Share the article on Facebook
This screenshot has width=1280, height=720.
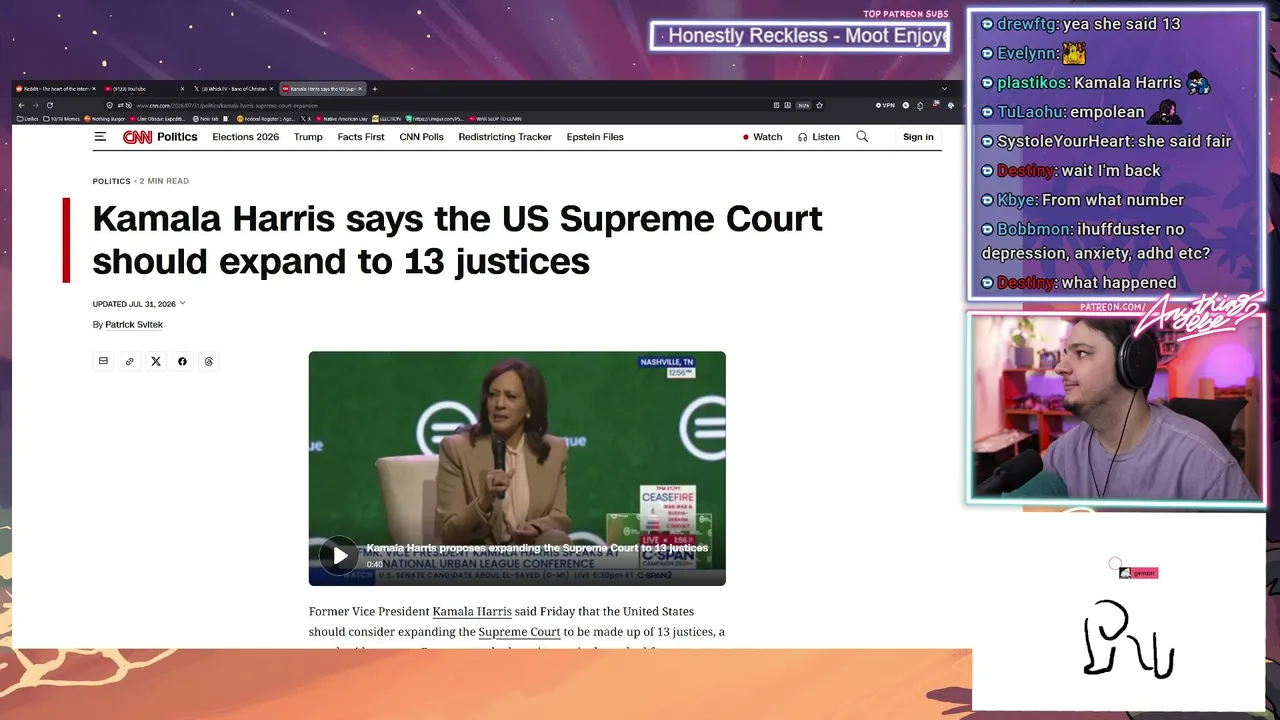(x=182, y=361)
